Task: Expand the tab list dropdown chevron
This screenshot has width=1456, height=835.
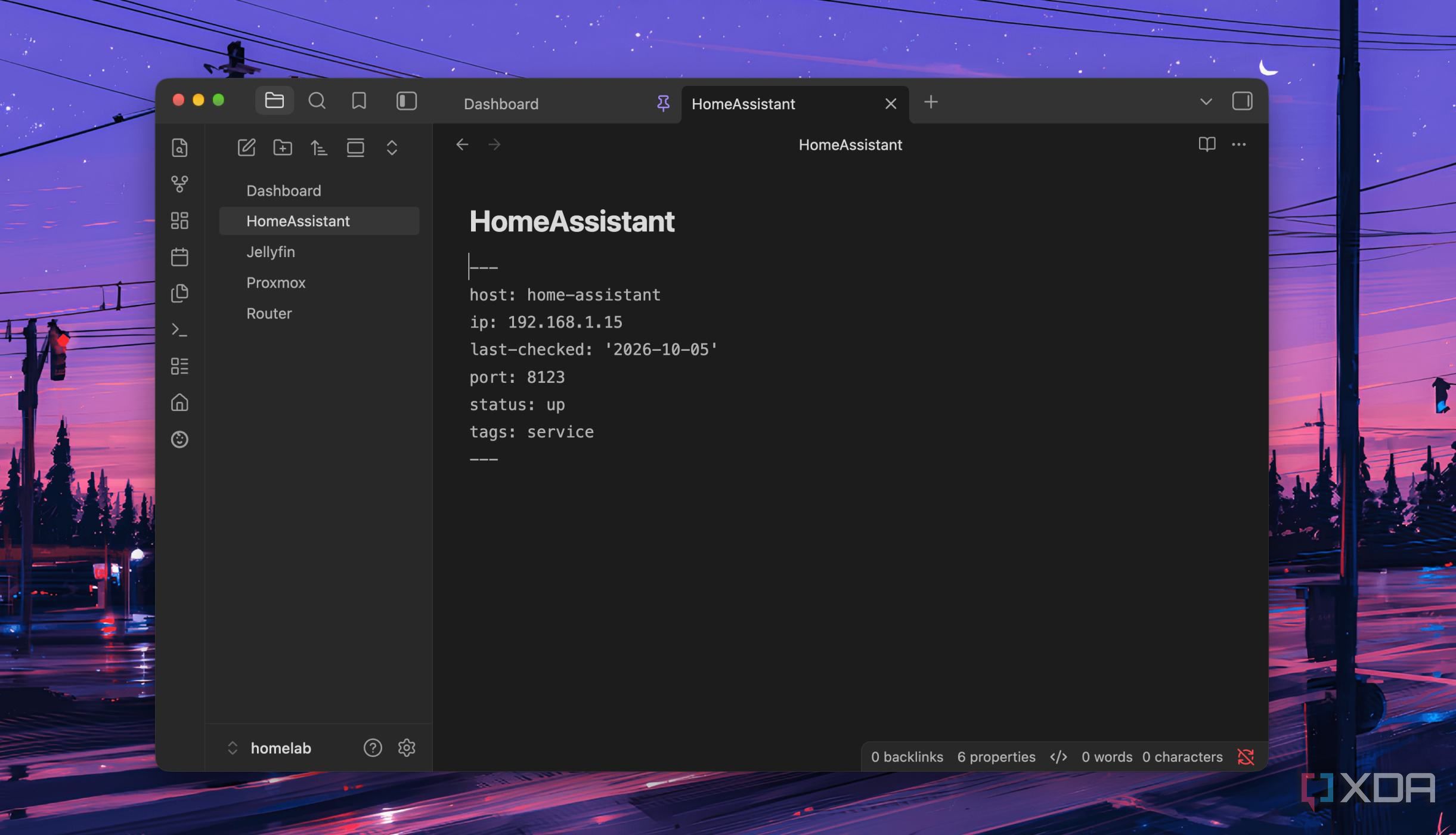Action: point(1206,102)
